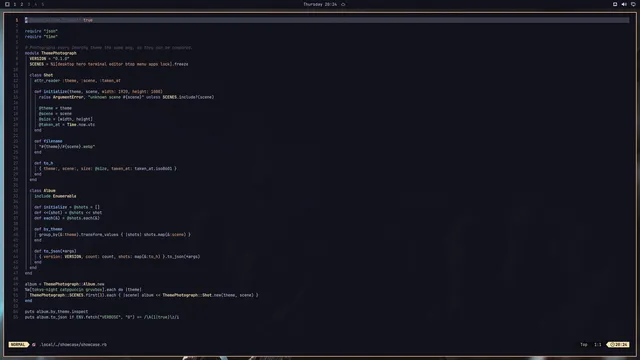Screen dimensions: 640x360
Task: Open the volume icon in the system tray
Action: 624,4
